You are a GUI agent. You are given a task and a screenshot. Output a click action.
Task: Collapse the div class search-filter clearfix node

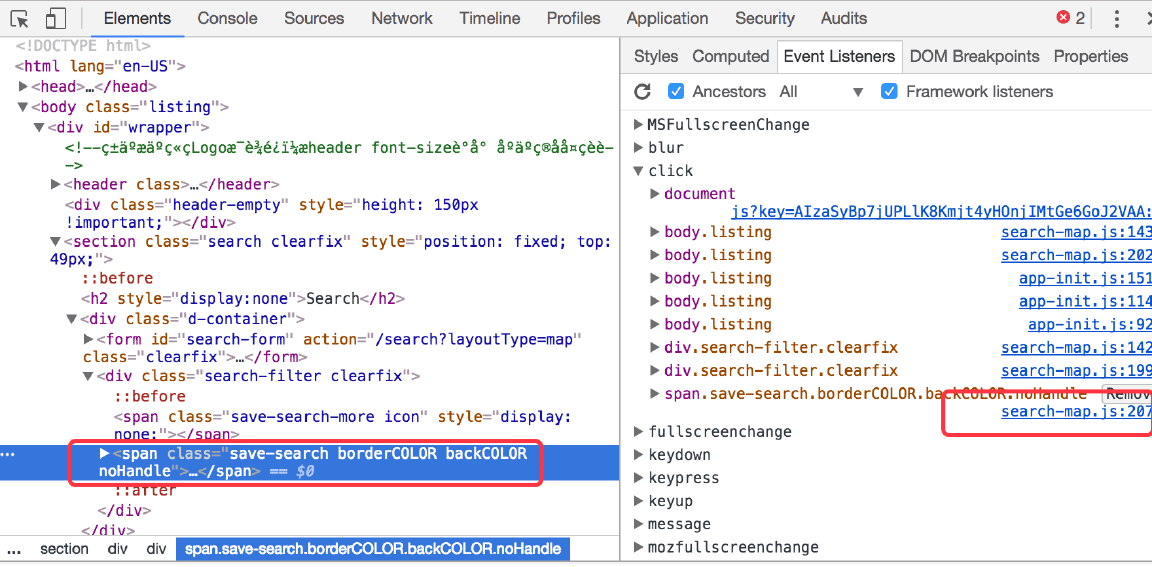[88, 376]
